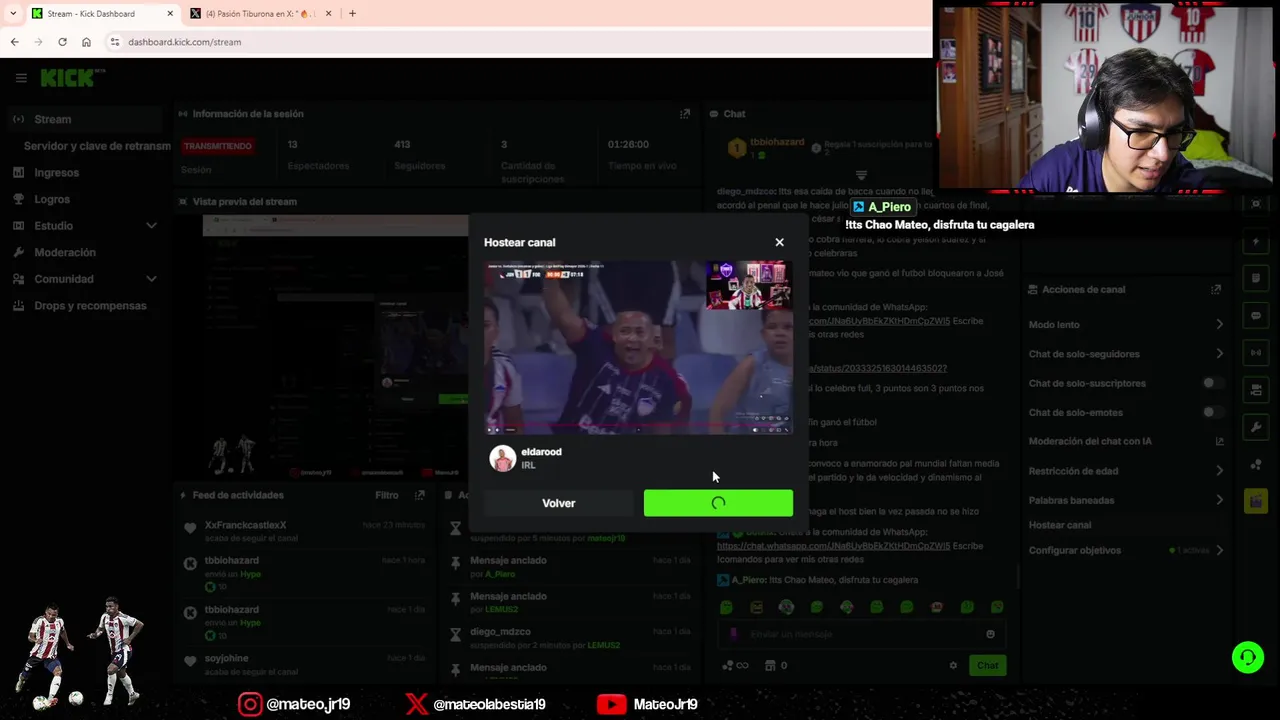Screen dimensions: 1280x720
Task: Switch to the Pasión Tiburona X browser tab
Action: click(x=260, y=14)
